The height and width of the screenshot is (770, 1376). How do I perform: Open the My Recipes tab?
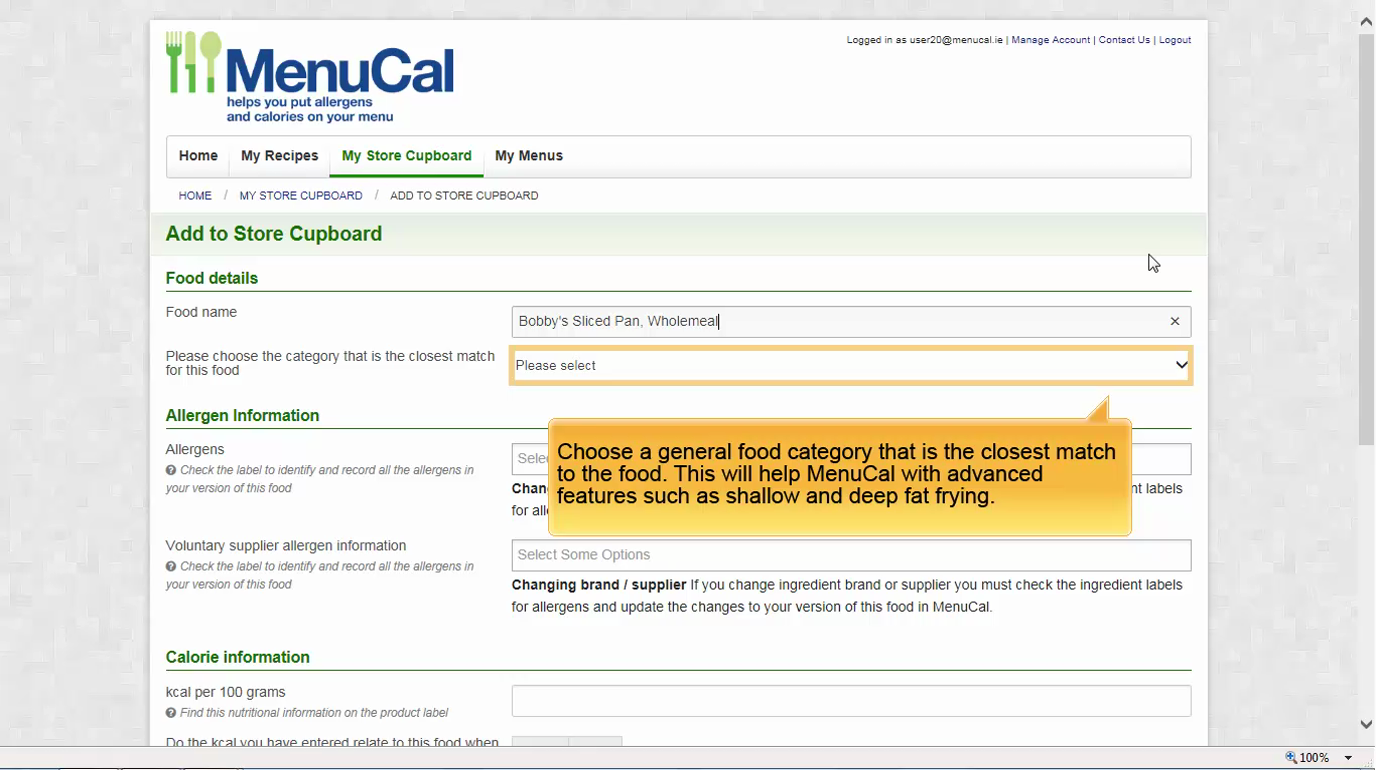point(280,156)
